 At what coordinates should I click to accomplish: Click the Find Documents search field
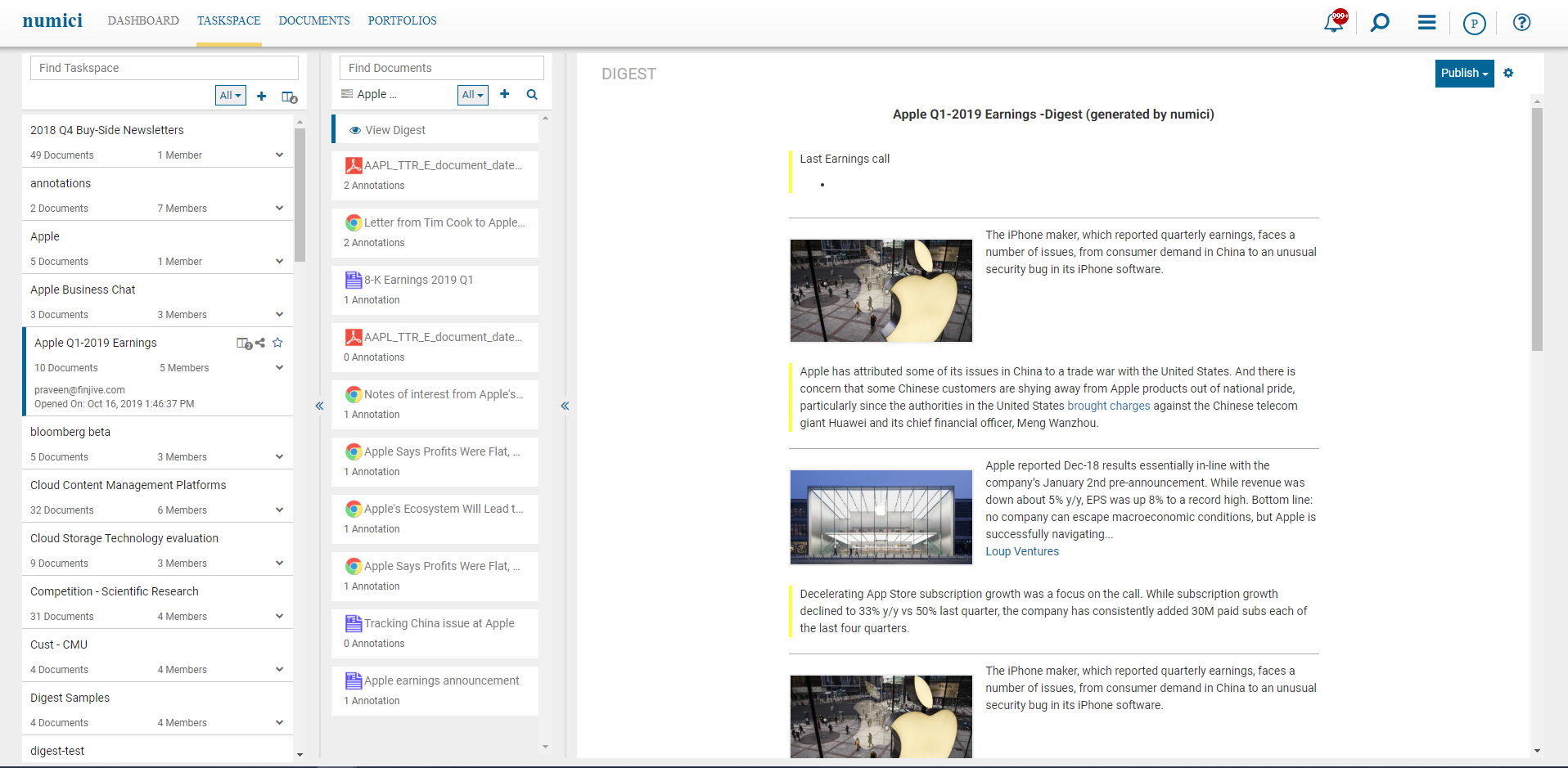coord(442,68)
